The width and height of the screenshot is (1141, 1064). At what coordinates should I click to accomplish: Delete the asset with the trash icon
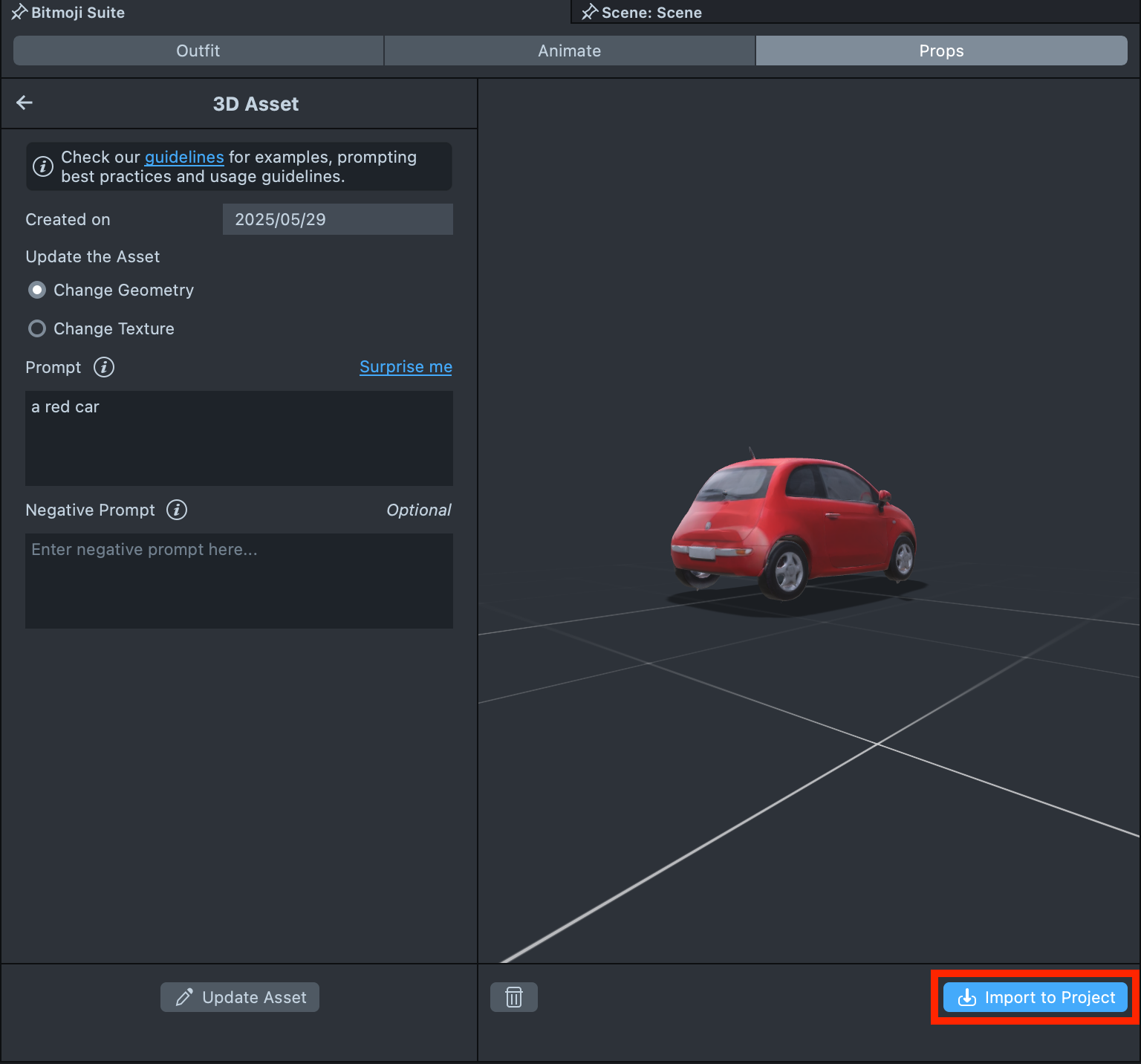click(x=514, y=997)
